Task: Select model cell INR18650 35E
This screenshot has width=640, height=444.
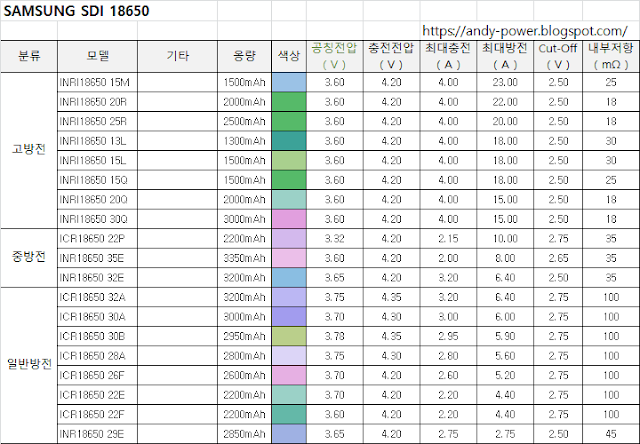Action: [98, 258]
